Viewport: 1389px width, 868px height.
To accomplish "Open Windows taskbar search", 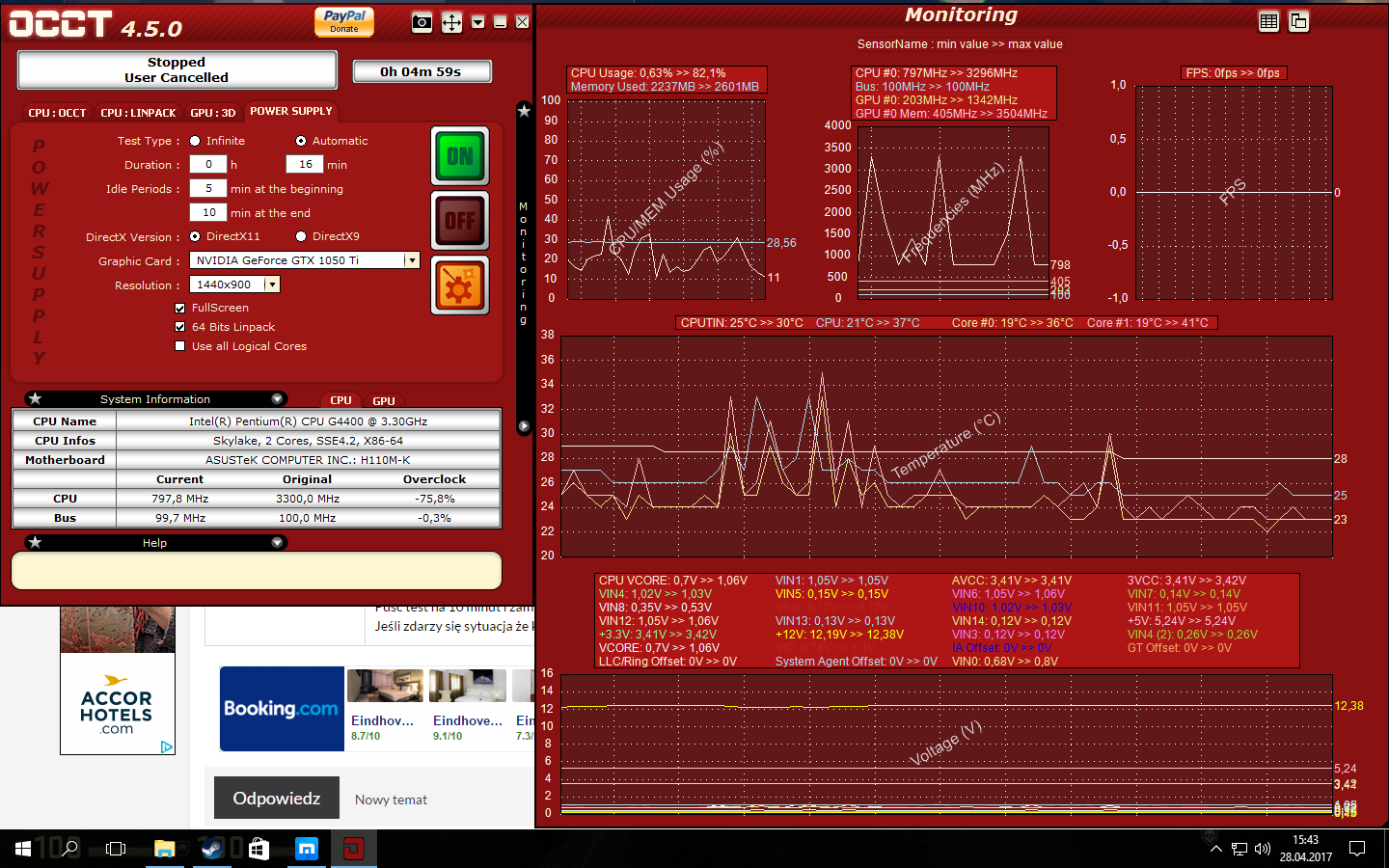I will 69,849.
